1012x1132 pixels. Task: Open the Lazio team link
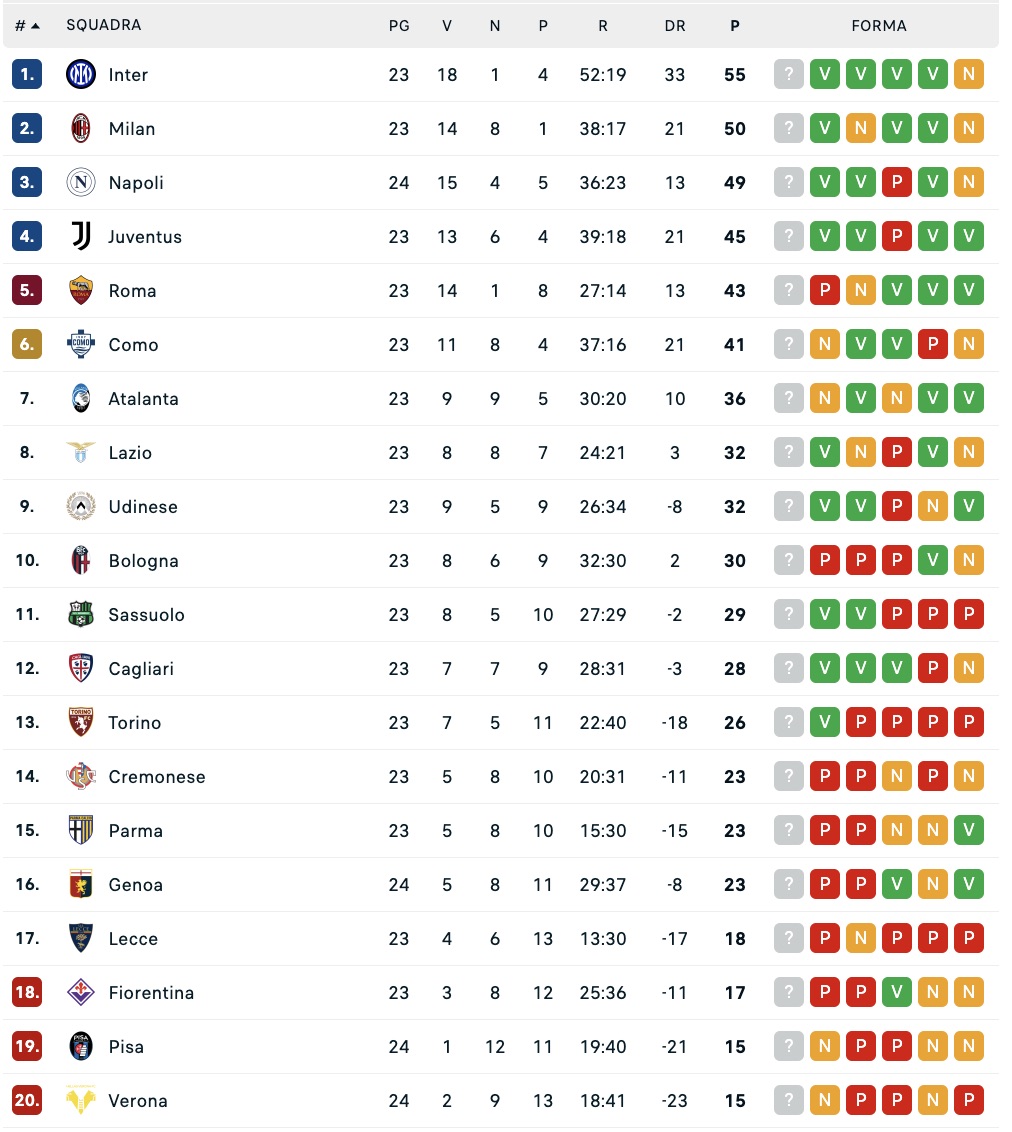[x=130, y=453]
